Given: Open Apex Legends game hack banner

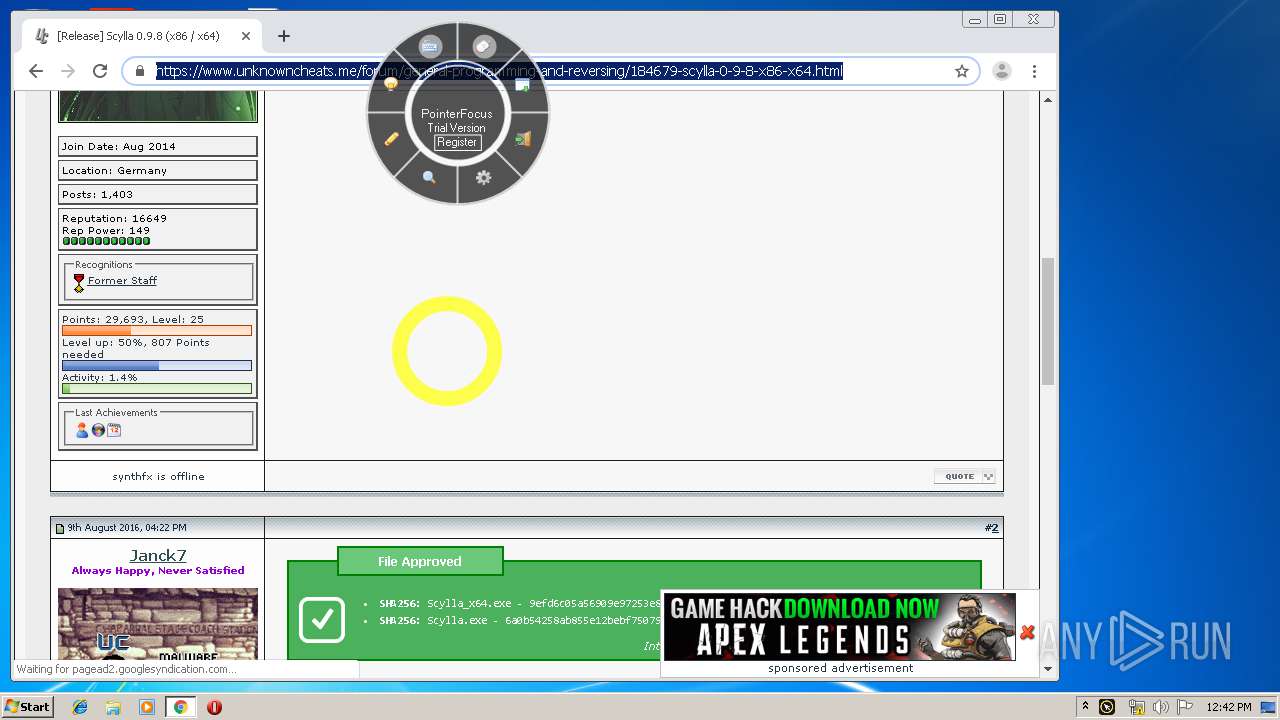Looking at the screenshot, I should 840,627.
